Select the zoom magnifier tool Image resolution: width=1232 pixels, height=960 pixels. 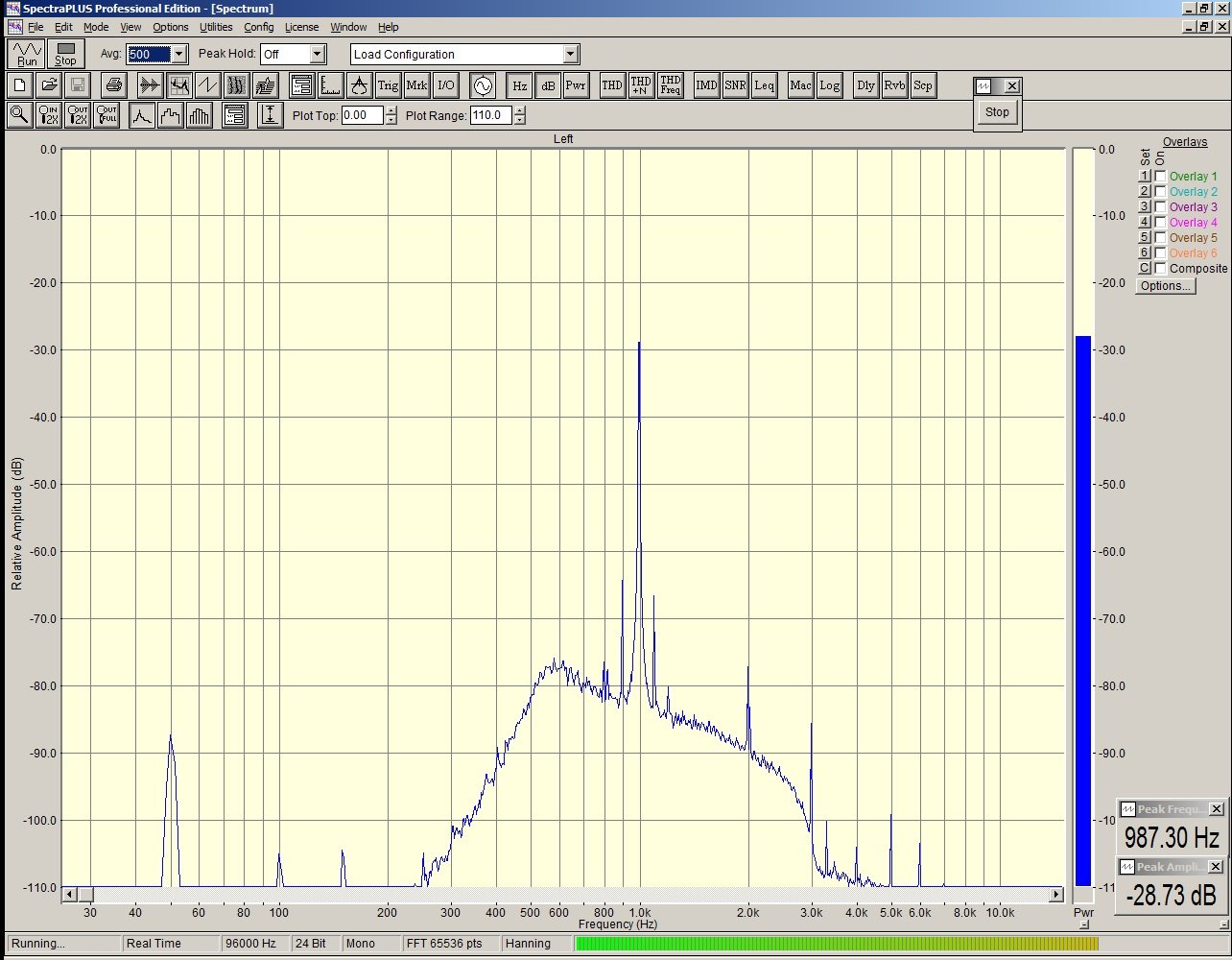[18, 115]
